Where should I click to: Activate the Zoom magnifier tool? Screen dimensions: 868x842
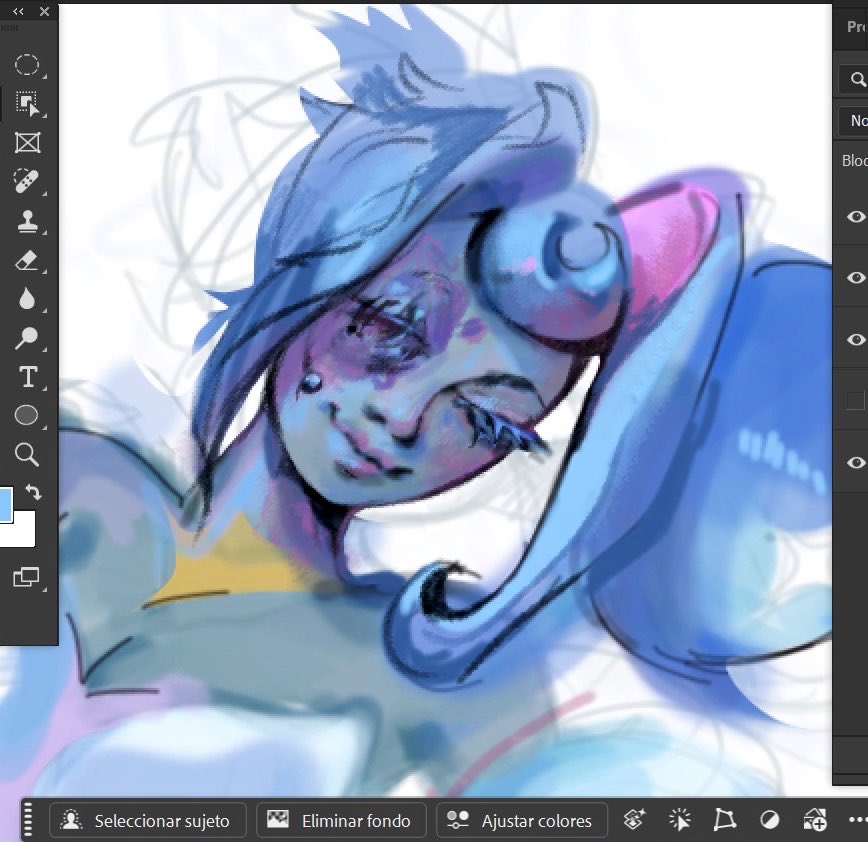[x=27, y=454]
